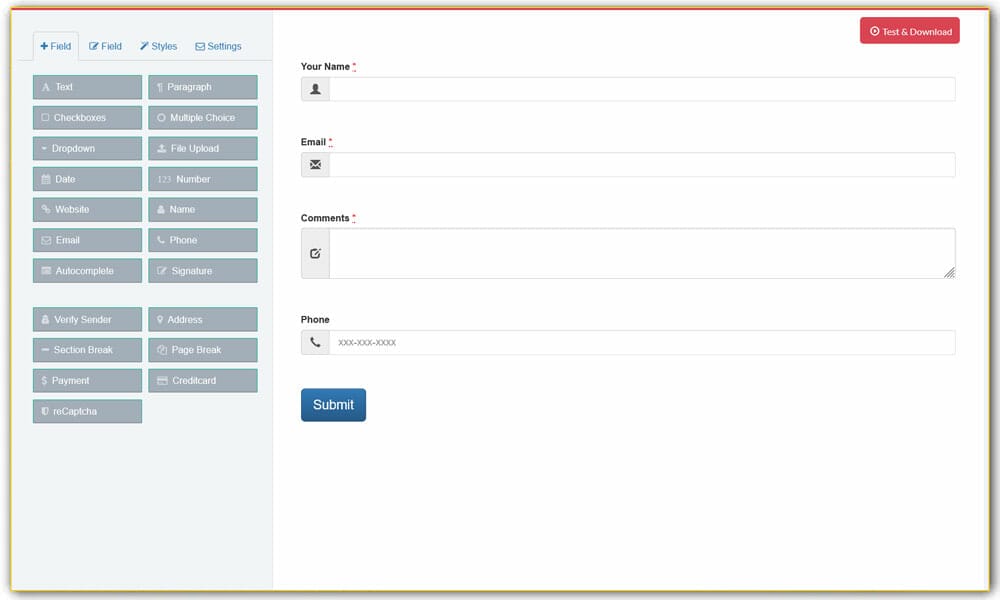Open the Styles tab
The width and height of the screenshot is (1000, 600).
tap(158, 47)
